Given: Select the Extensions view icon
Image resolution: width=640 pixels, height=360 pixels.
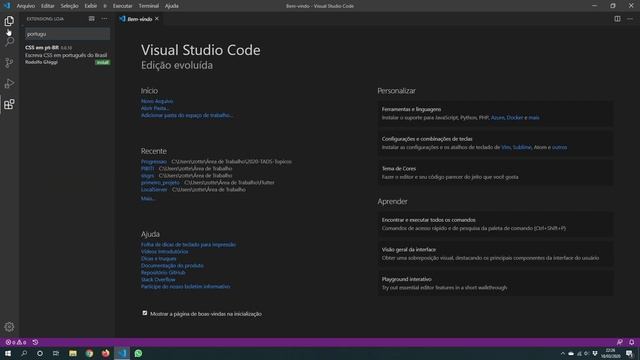Looking at the screenshot, I should 9,104.
